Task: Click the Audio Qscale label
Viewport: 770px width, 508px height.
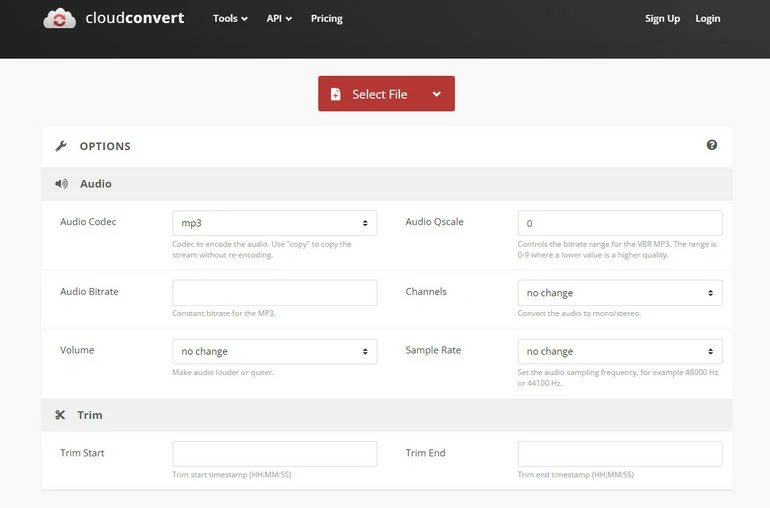Action: point(434,222)
